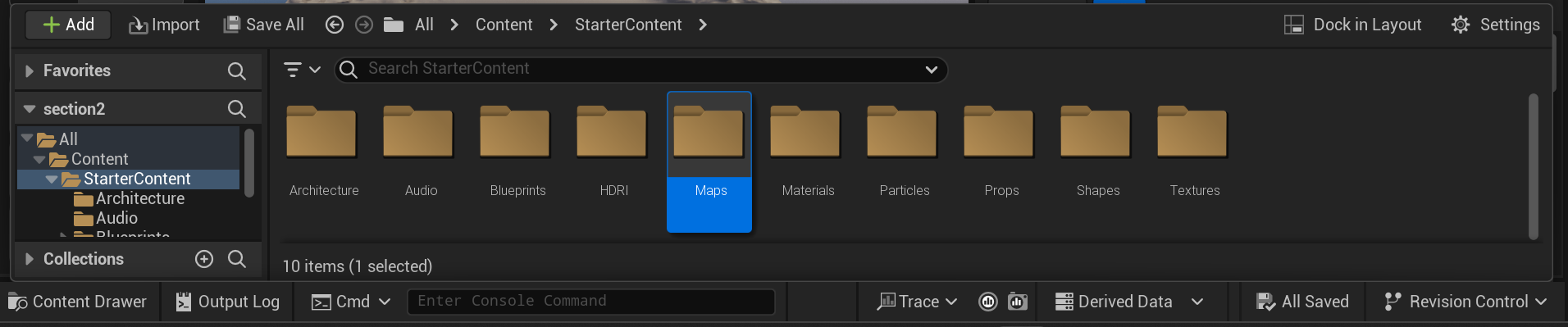Open the asset filter menu
This screenshot has width=1568, height=327.
tap(302, 70)
